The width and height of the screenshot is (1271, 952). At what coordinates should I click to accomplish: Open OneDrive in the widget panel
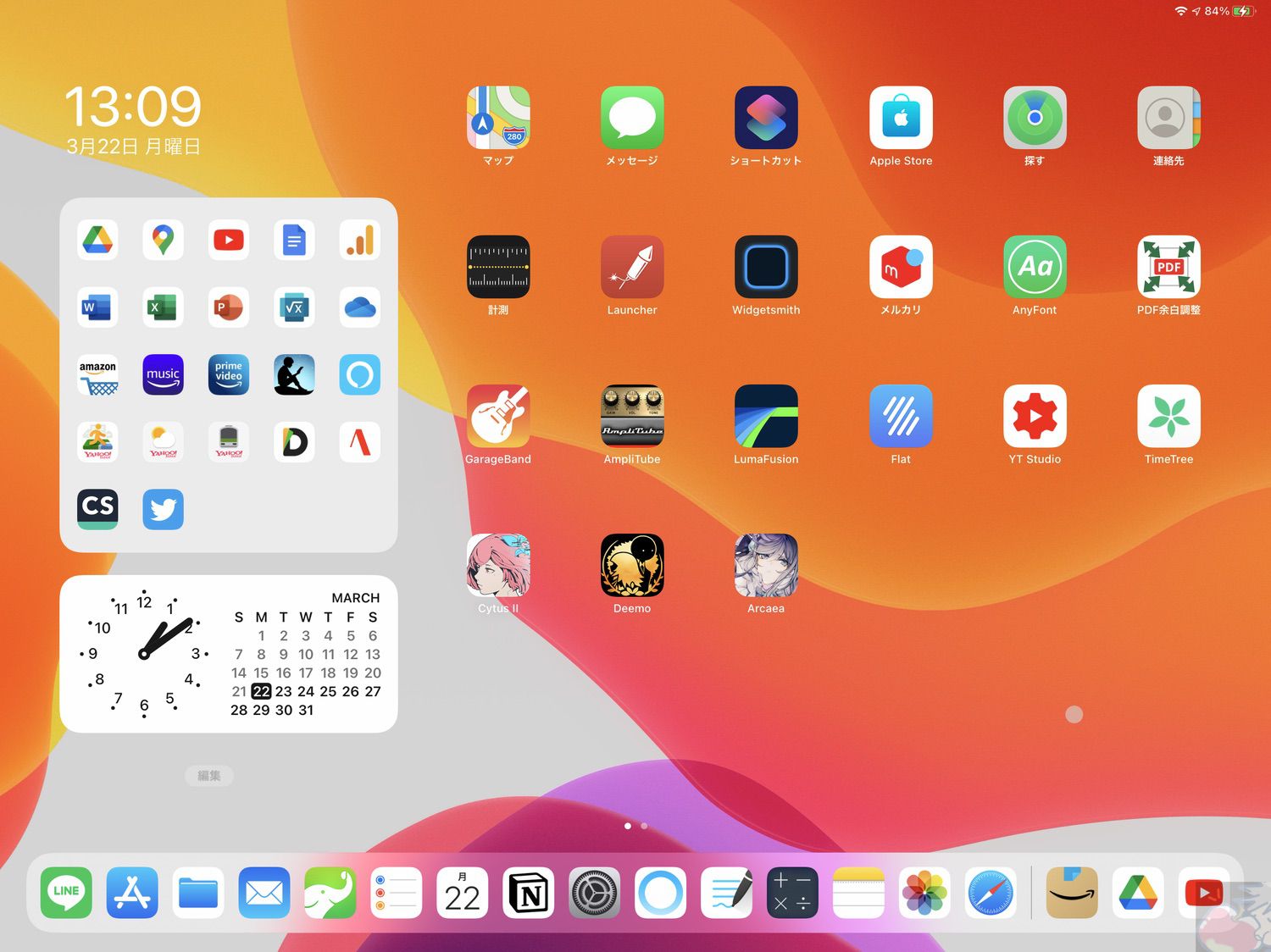pyautogui.click(x=360, y=307)
